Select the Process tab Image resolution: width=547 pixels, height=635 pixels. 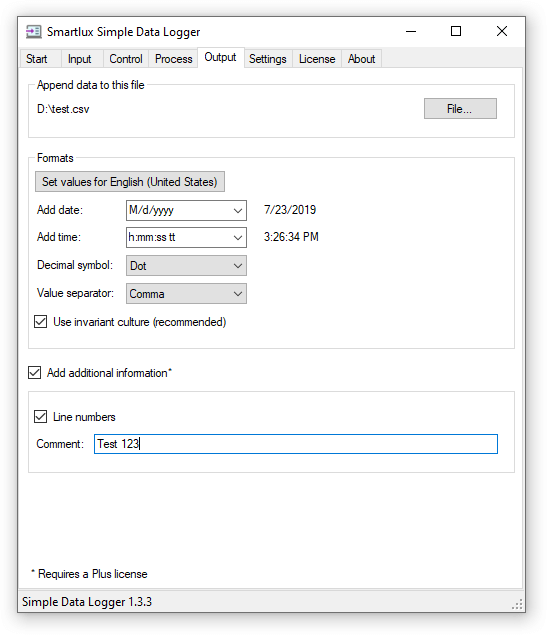tap(173, 59)
